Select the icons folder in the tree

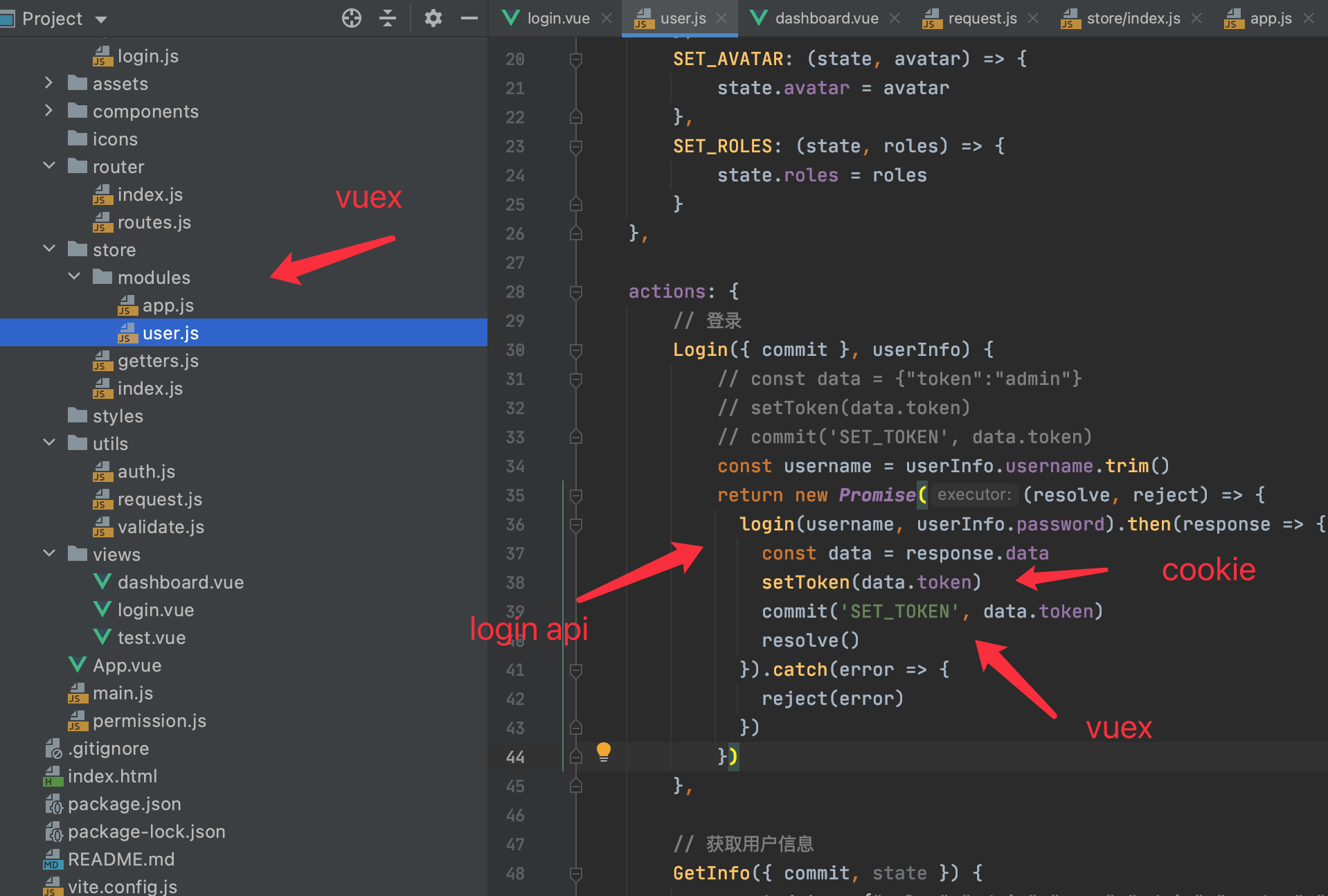[102, 139]
